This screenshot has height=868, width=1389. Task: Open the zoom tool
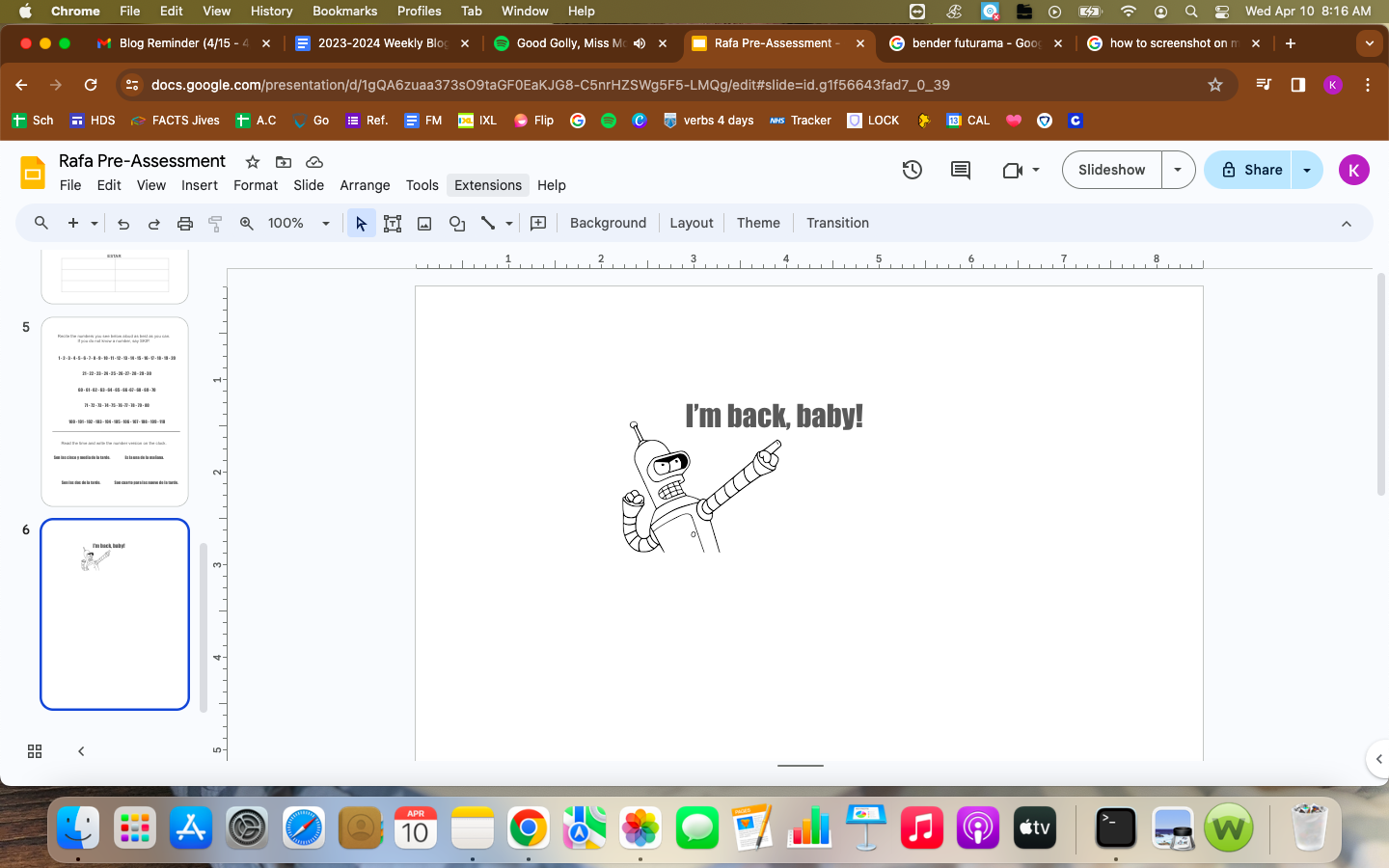pyautogui.click(x=247, y=223)
